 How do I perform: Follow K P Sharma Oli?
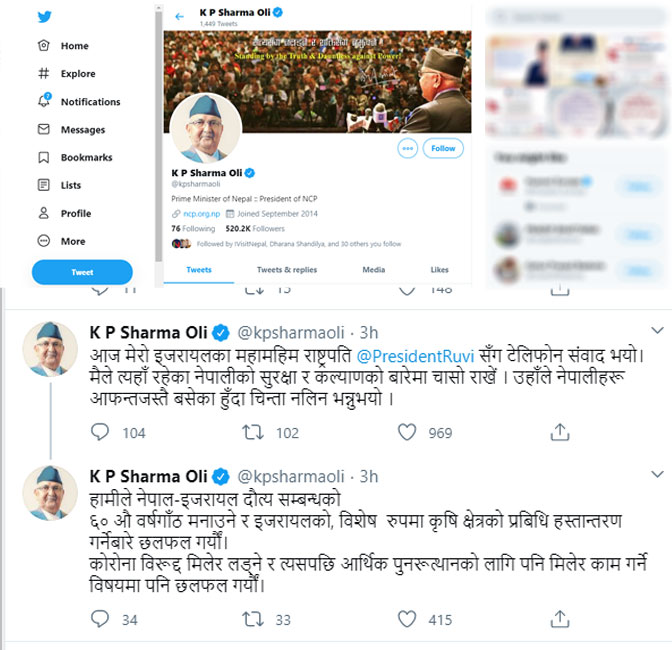[443, 148]
